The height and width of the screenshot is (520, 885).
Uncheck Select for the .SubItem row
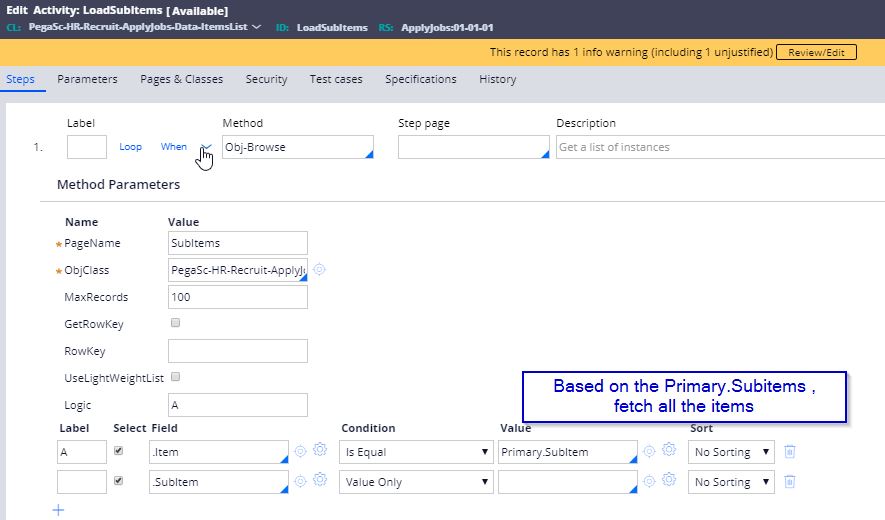click(119, 480)
